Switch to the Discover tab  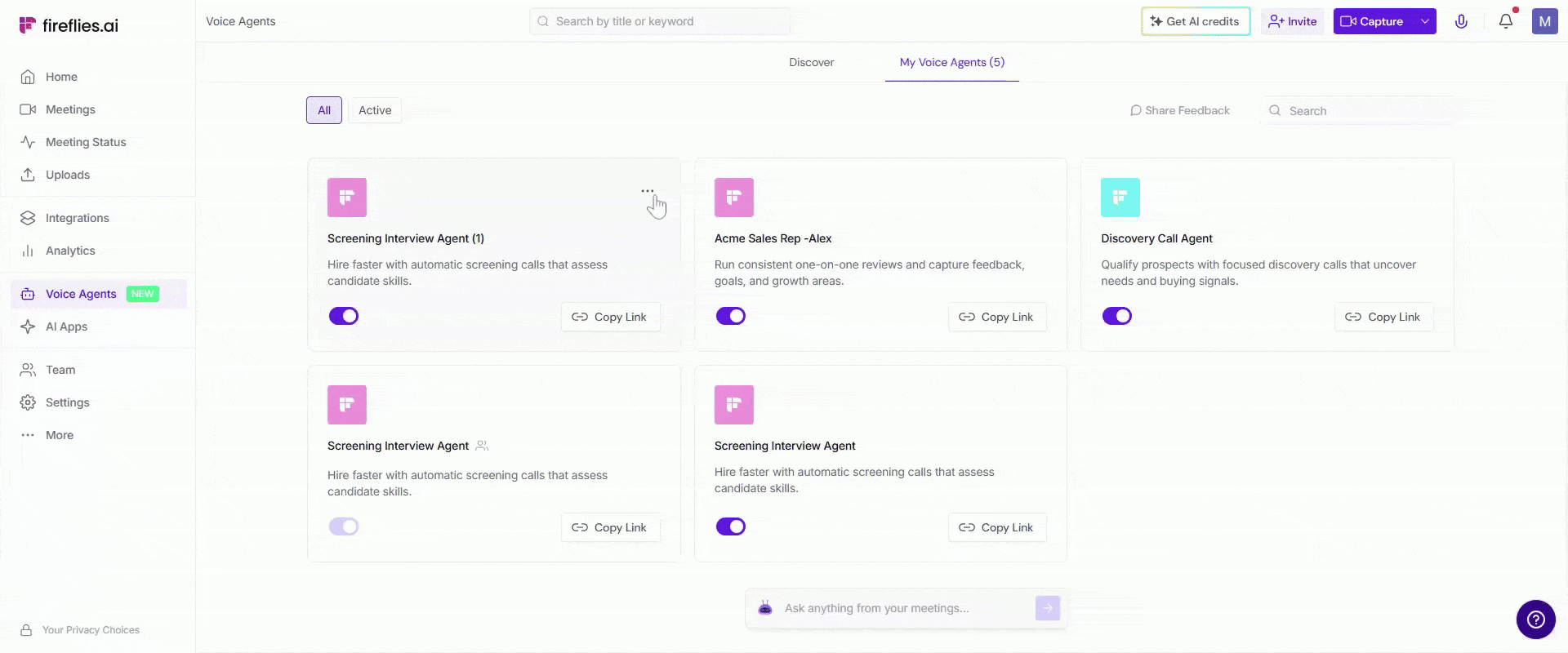(811, 62)
